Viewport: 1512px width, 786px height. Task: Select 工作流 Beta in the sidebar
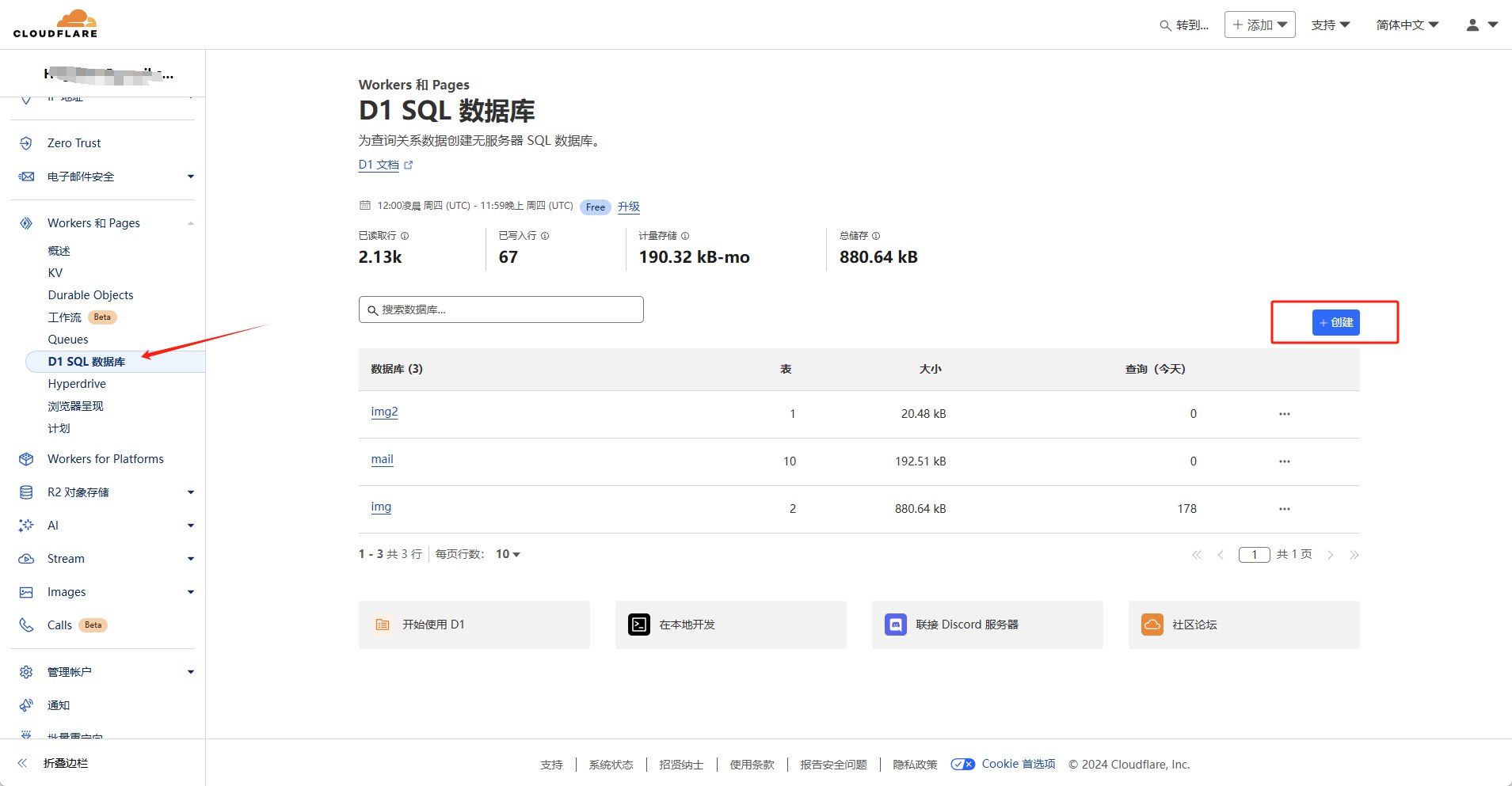click(x=82, y=317)
